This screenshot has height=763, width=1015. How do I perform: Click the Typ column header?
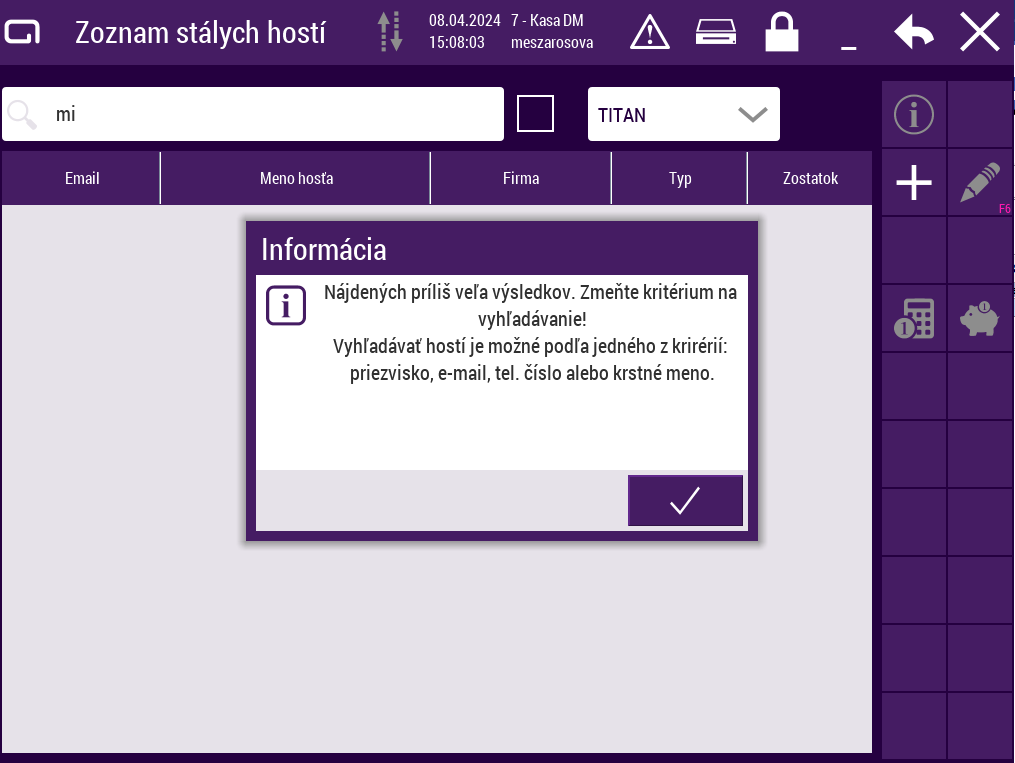pos(680,179)
